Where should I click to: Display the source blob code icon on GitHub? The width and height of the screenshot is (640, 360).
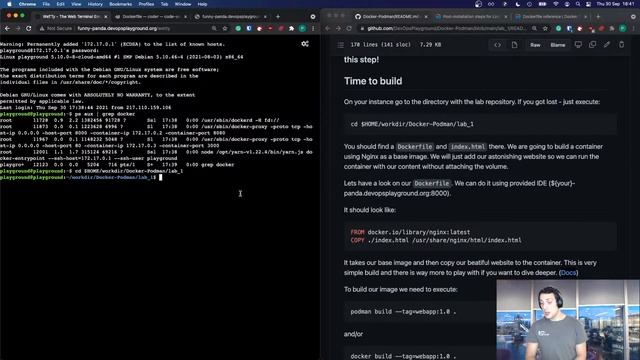click(498, 45)
